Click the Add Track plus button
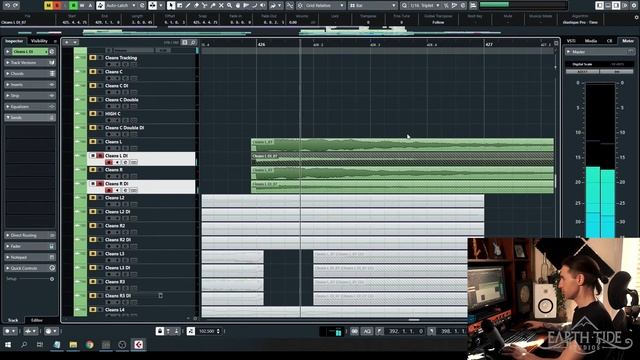The image size is (640, 360). pyautogui.click(x=67, y=42)
